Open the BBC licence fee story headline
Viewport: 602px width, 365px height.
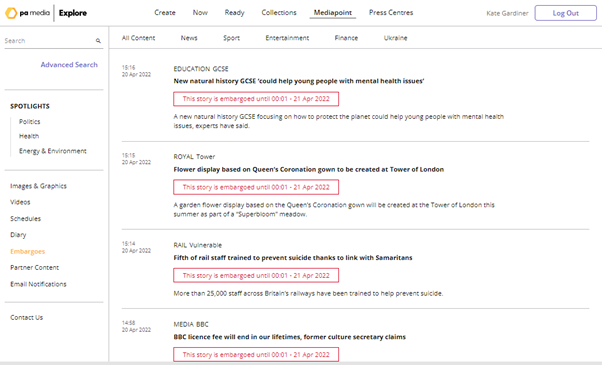(289, 337)
